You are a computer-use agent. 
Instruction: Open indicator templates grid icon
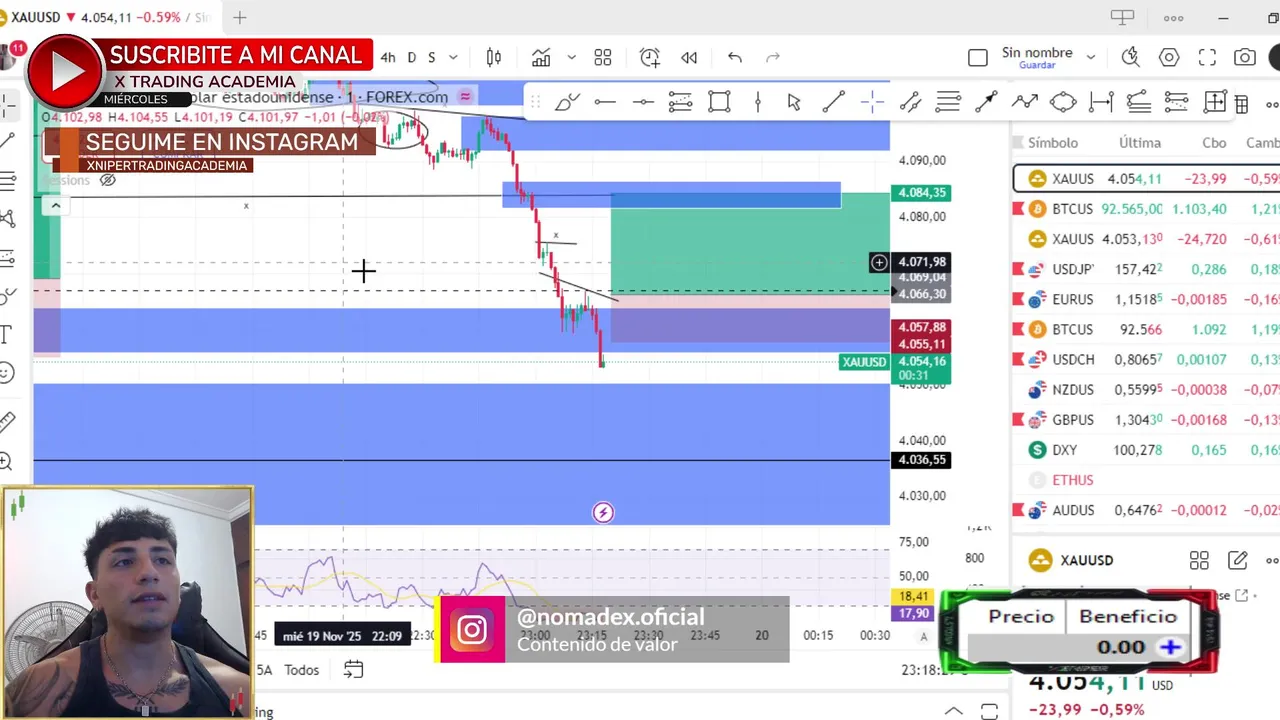click(x=603, y=58)
